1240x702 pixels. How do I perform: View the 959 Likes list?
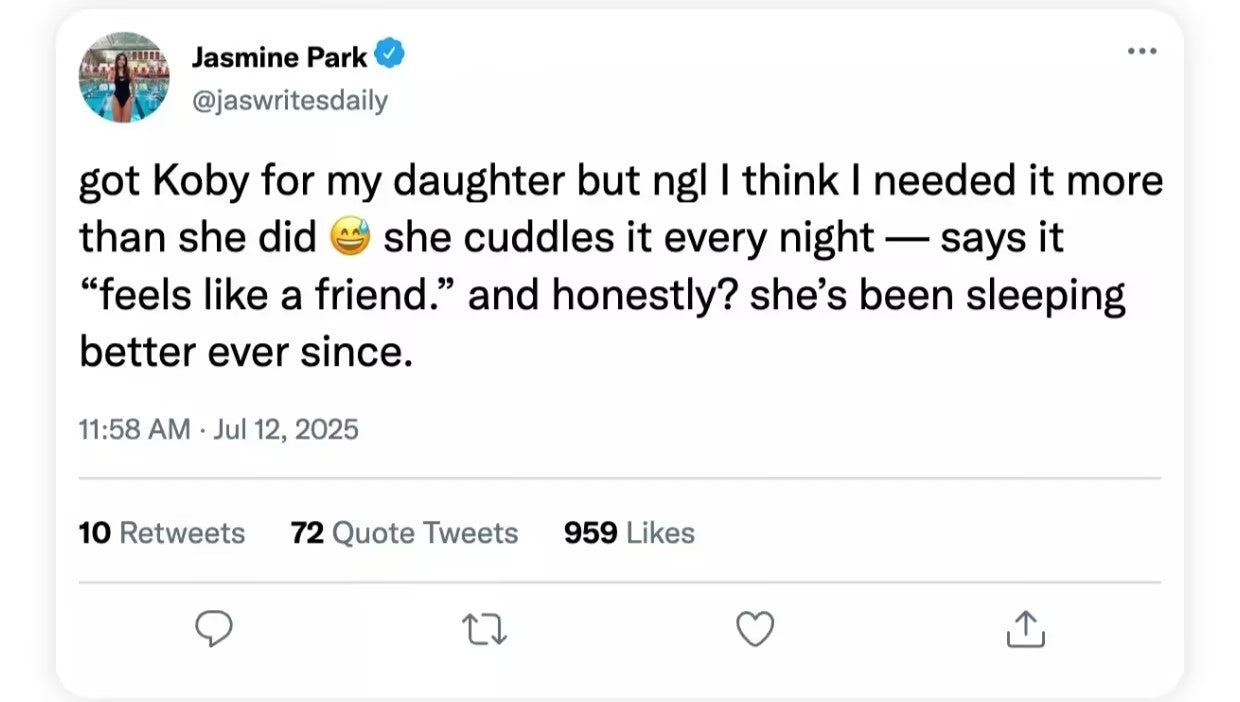click(629, 533)
